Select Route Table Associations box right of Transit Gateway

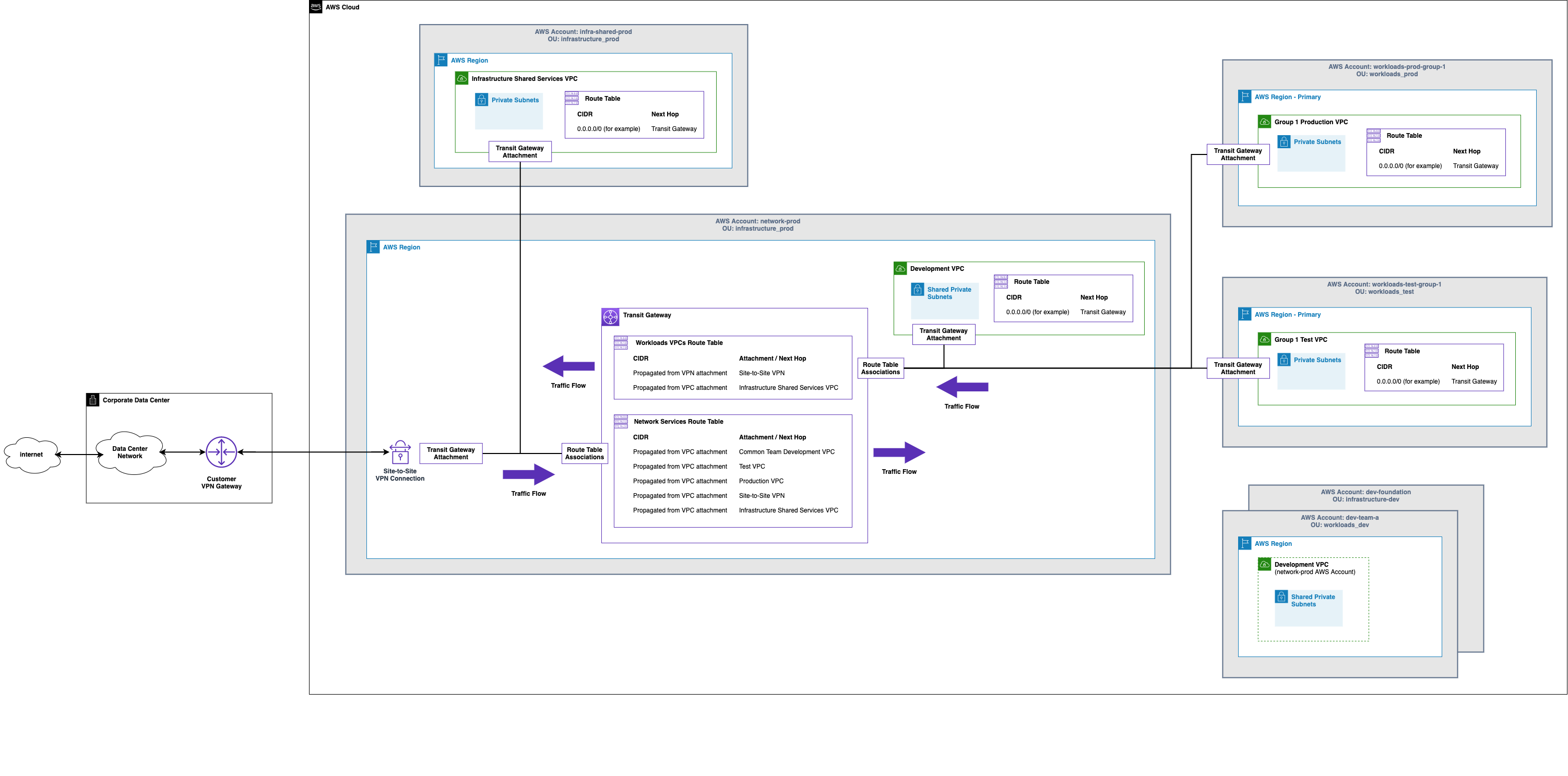[880, 368]
